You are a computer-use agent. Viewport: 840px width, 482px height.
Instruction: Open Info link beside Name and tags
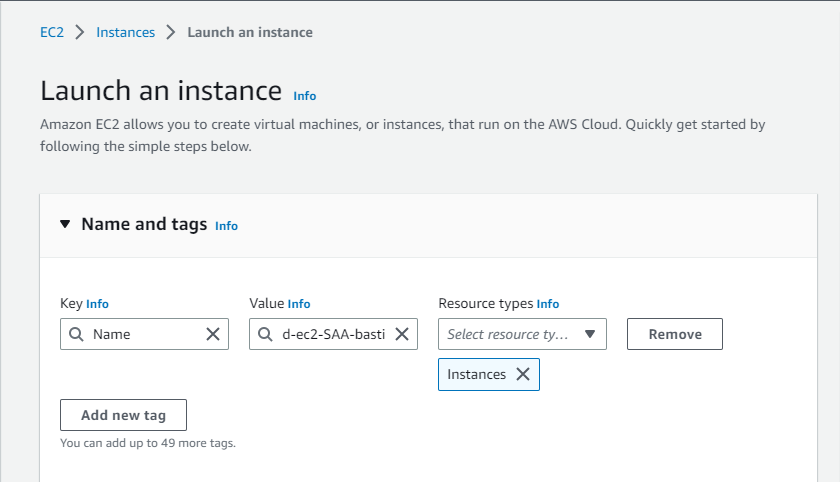tap(226, 226)
